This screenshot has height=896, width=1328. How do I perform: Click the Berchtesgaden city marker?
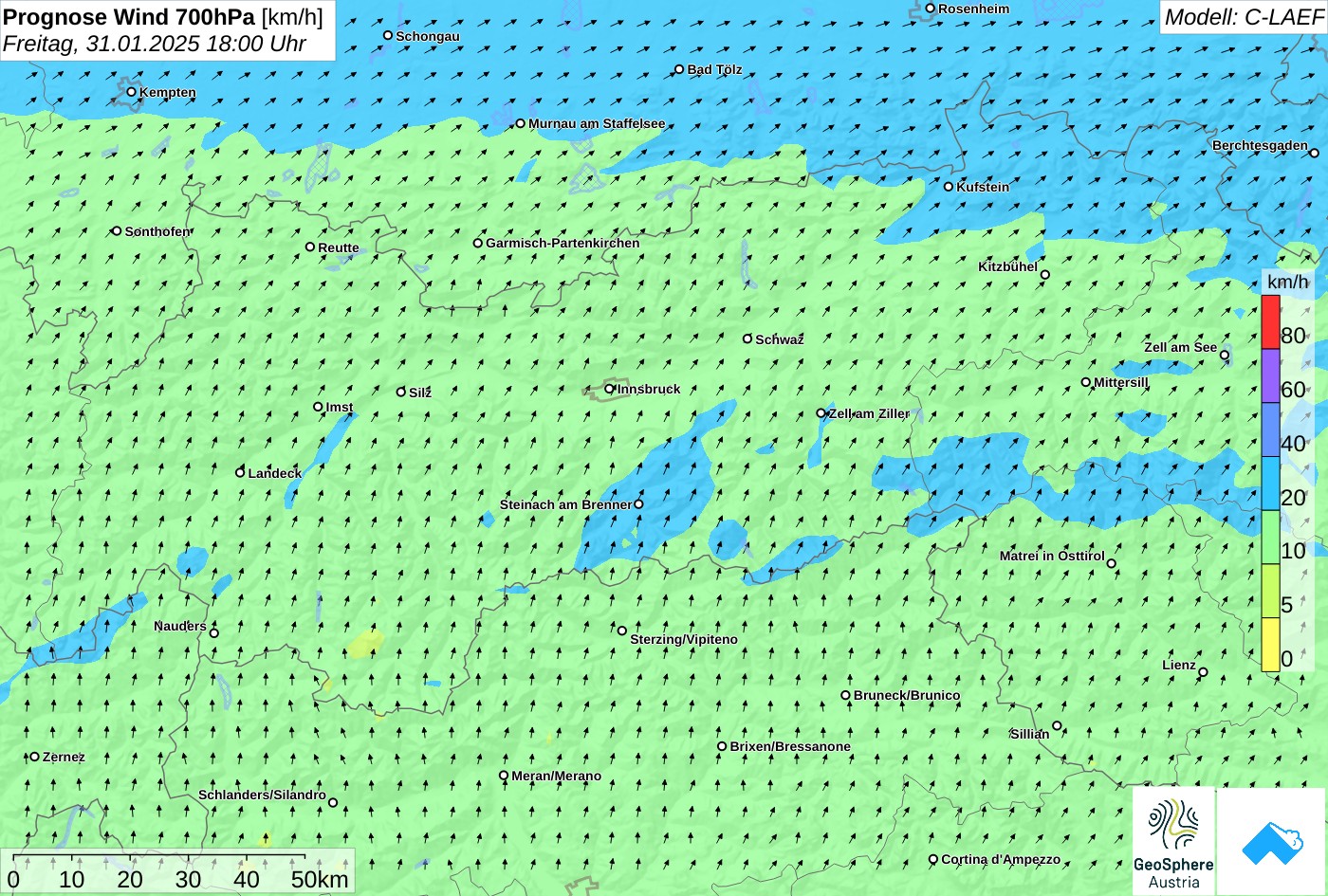point(1315,152)
